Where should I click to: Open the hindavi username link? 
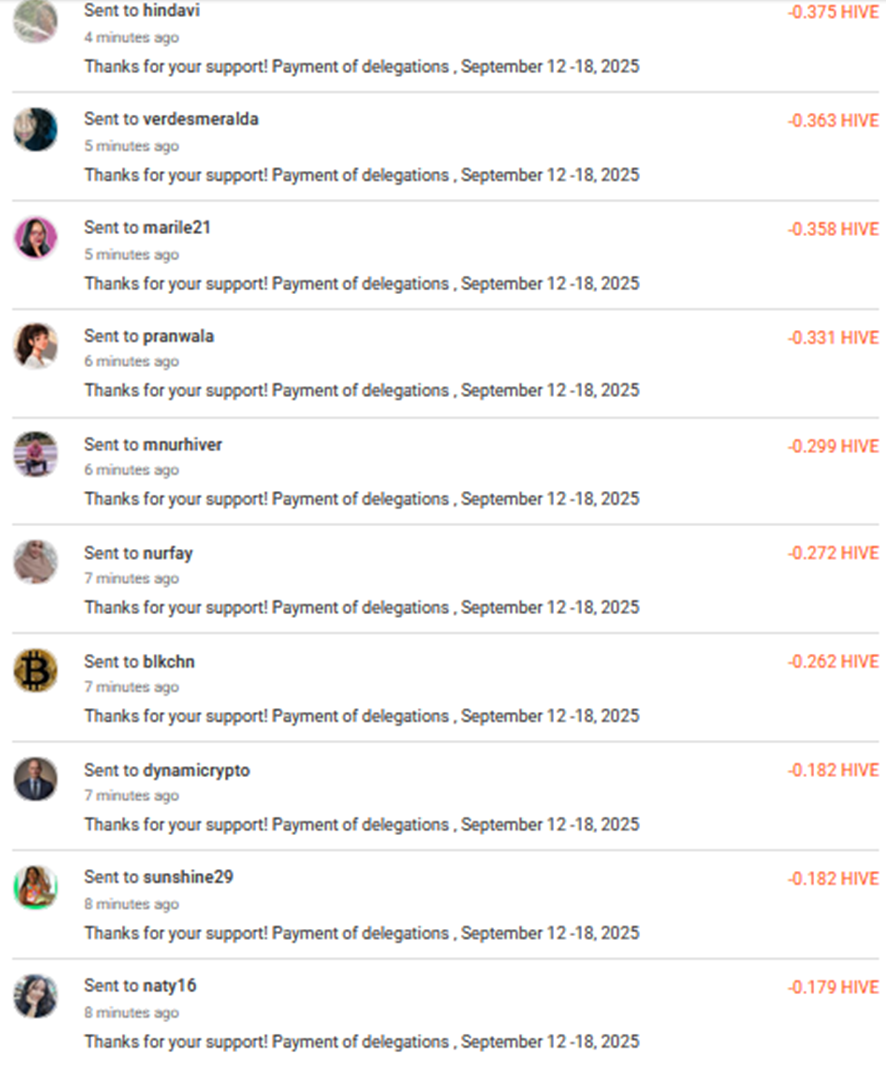pyautogui.click(x=172, y=11)
